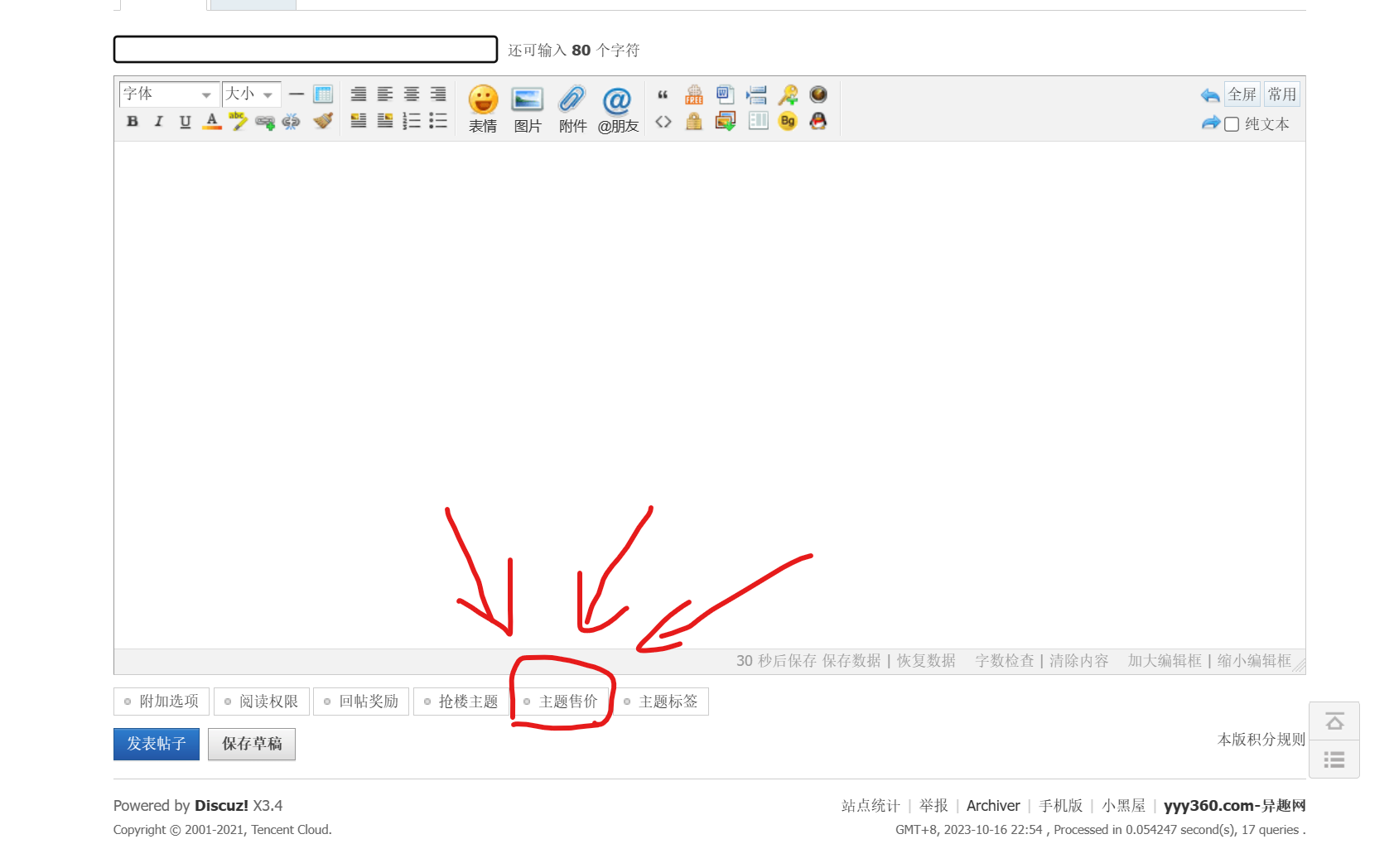Open the font color picker icon
The image size is (1394, 868).
coord(212,122)
